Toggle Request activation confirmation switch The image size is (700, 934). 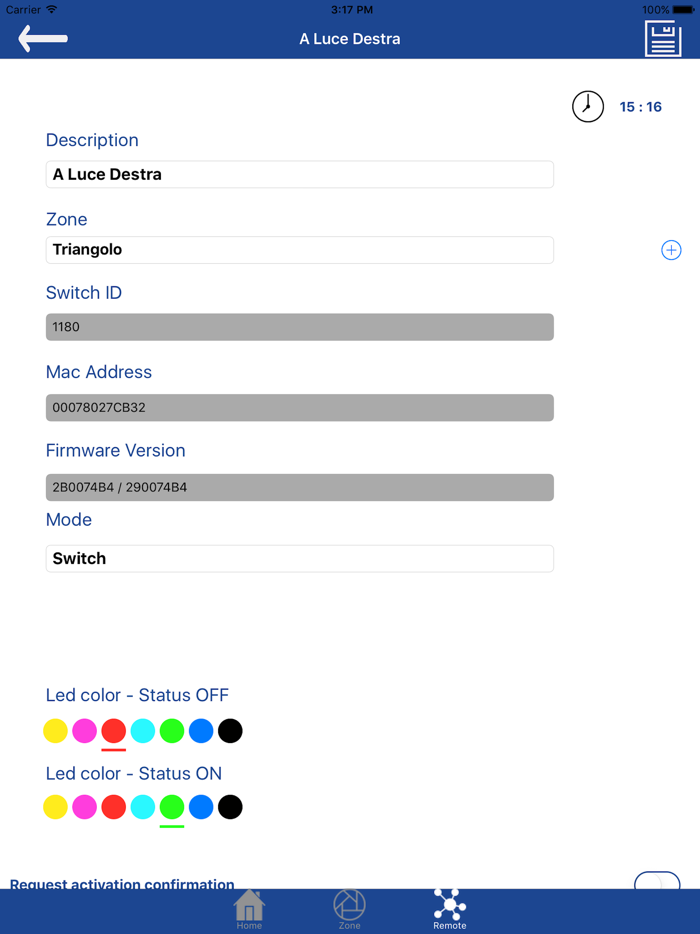tap(657, 882)
